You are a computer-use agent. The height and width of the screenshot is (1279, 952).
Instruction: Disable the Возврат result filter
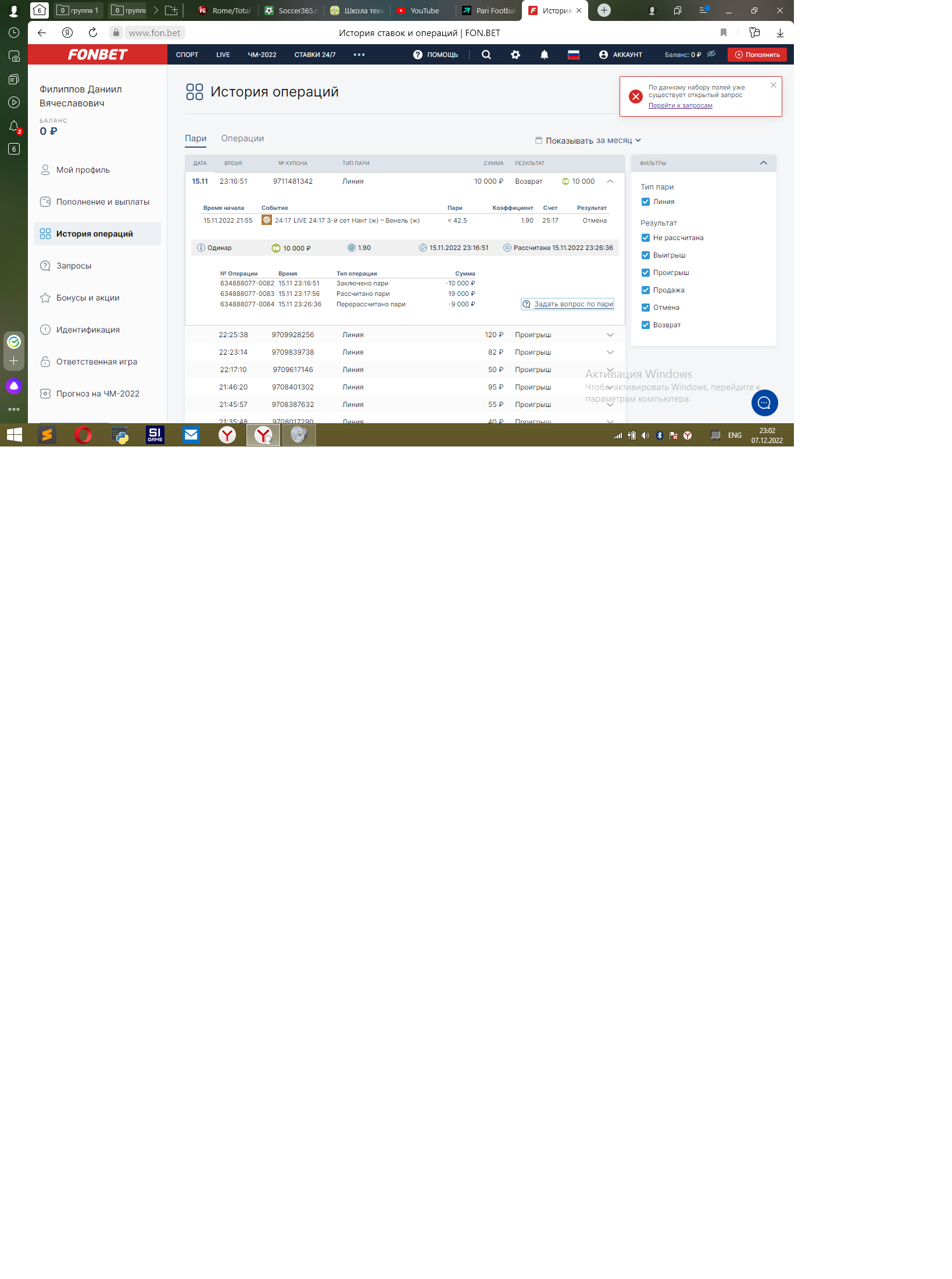coord(645,325)
